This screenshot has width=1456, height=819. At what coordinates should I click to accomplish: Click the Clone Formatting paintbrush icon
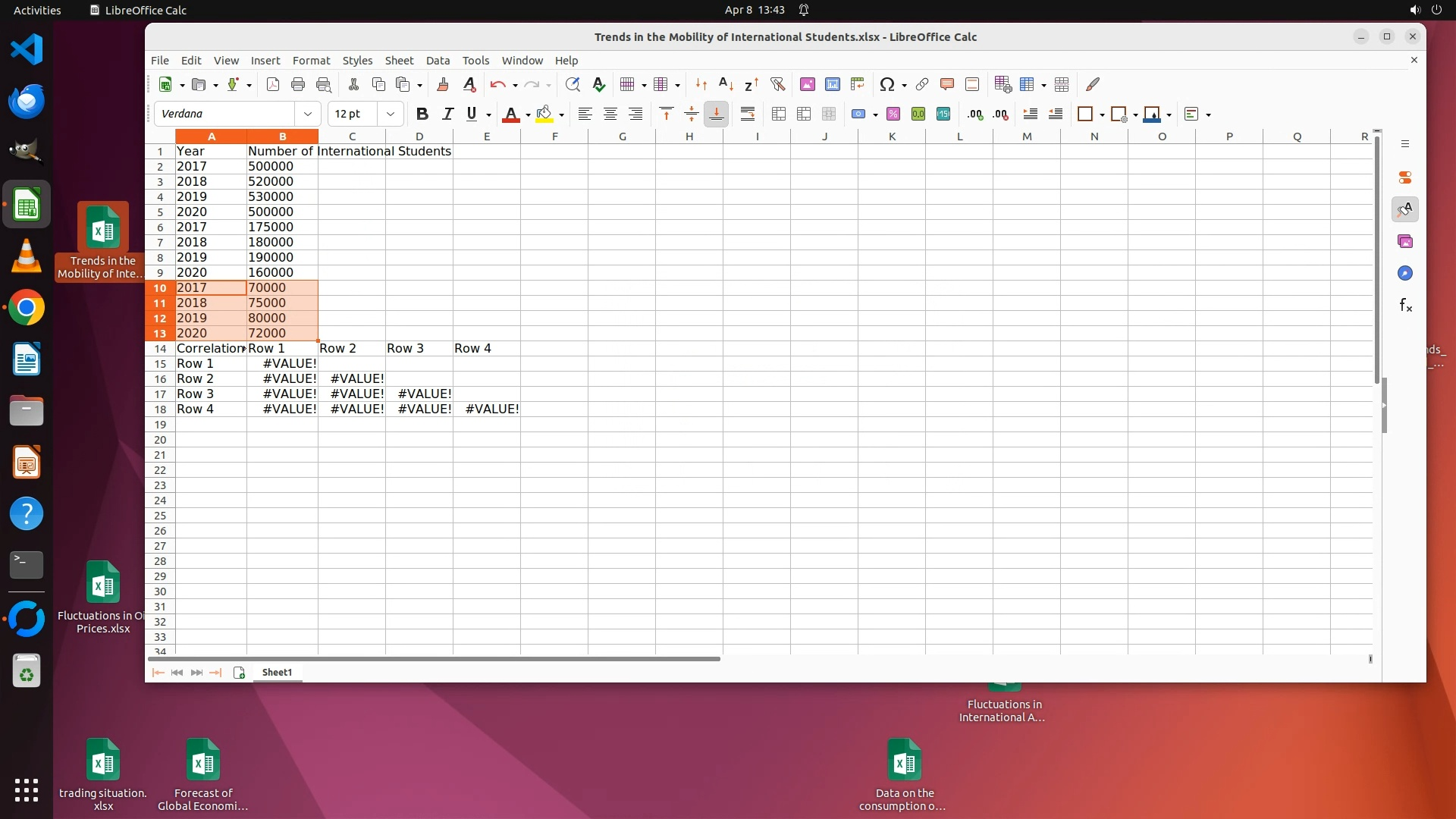[443, 85]
